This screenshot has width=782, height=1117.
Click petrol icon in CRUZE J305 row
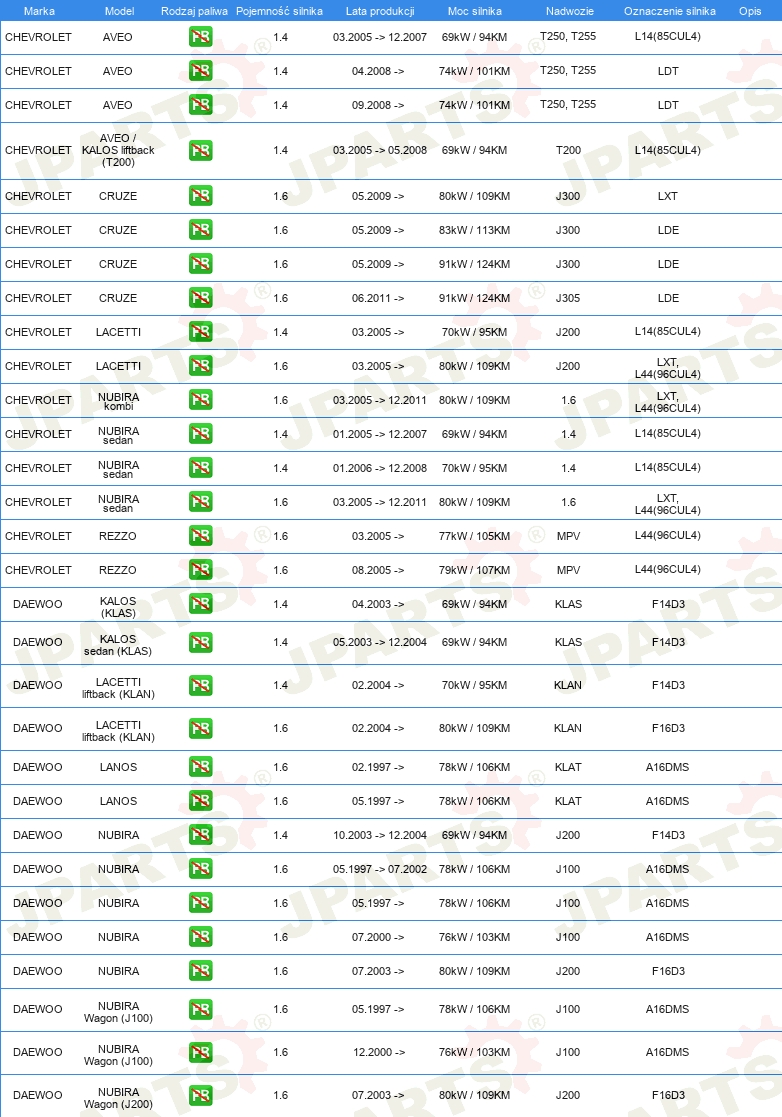pos(201,298)
